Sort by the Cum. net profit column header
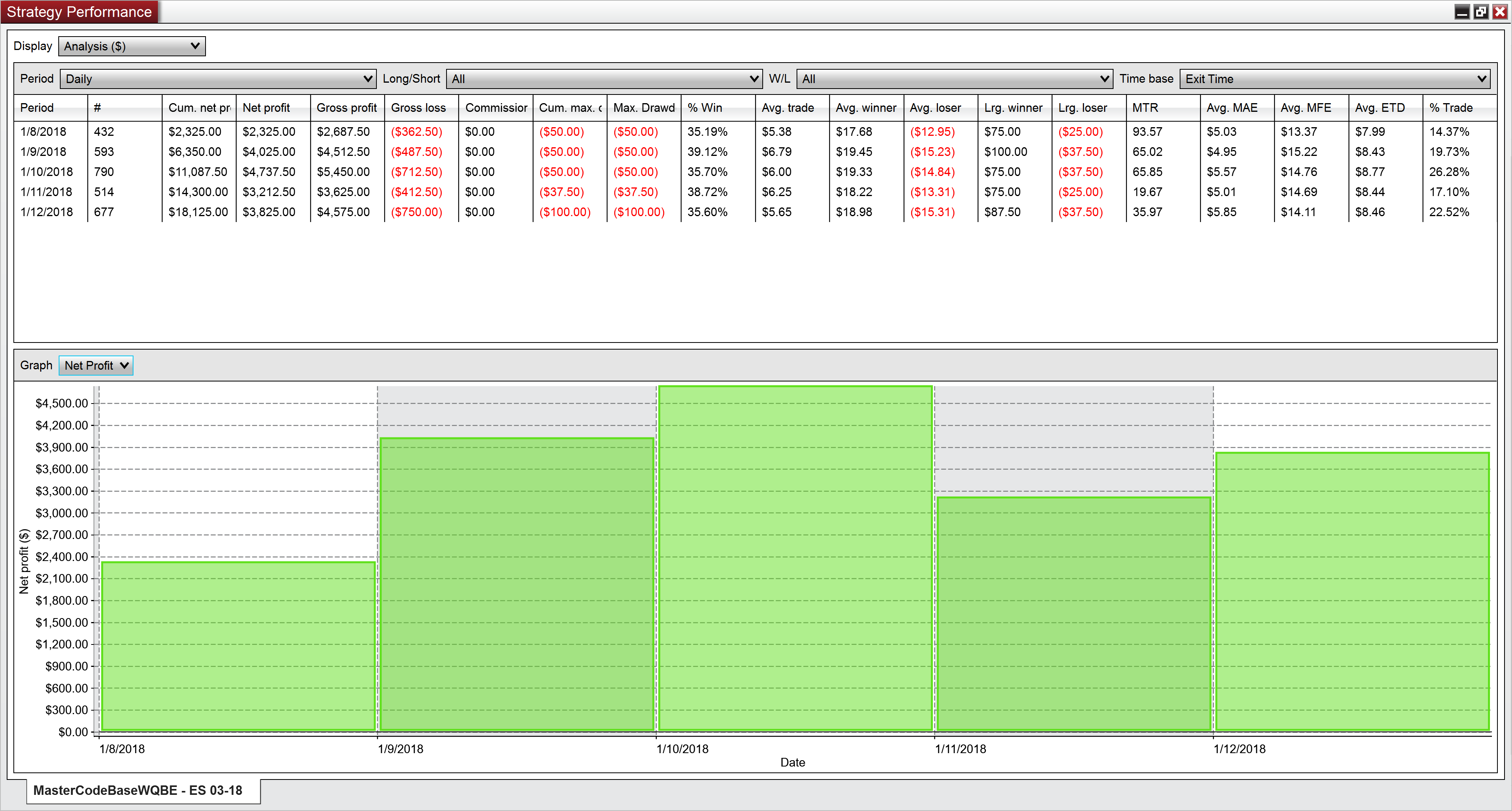 click(199, 108)
